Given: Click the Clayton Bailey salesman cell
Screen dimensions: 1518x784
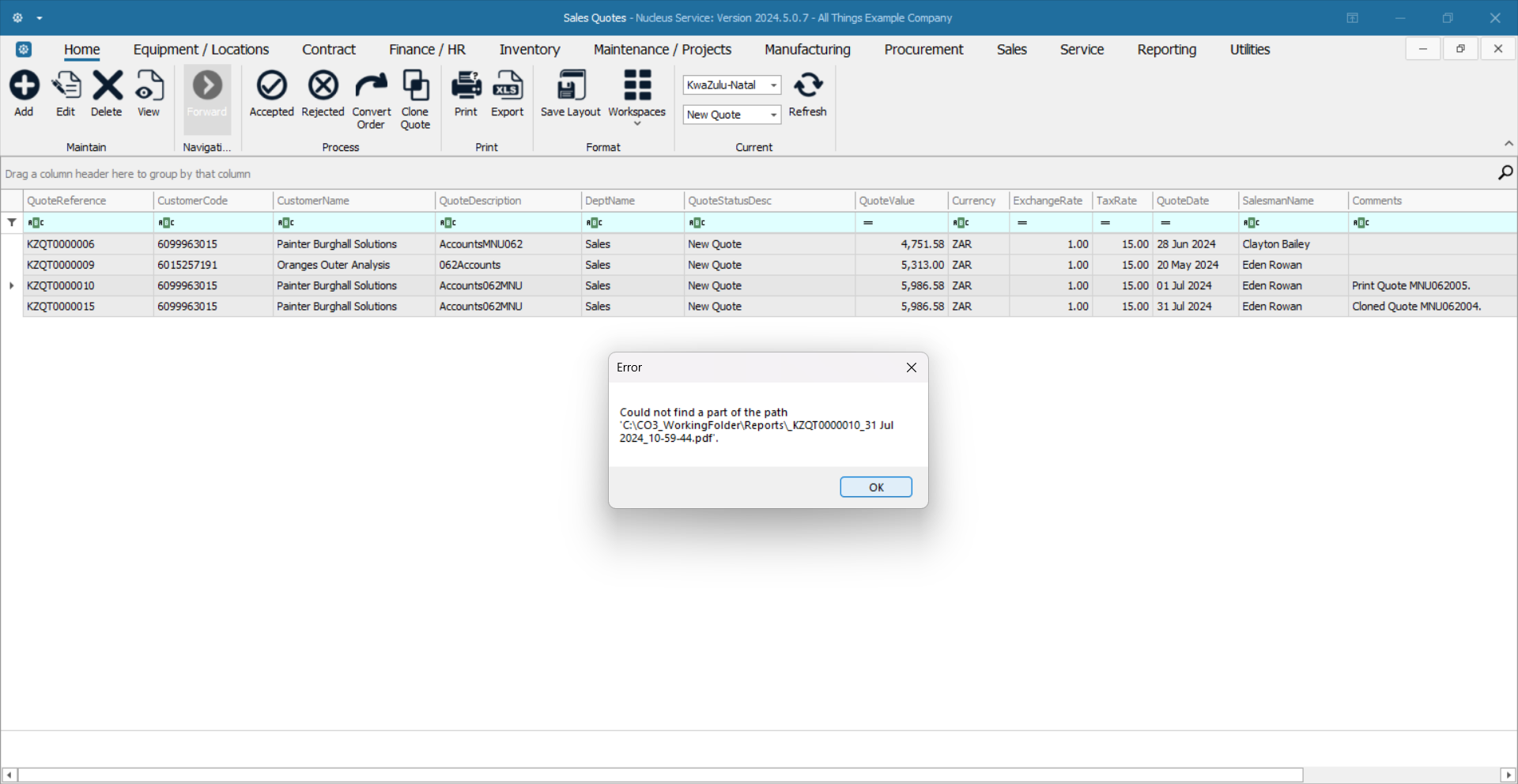Looking at the screenshot, I should (x=1293, y=244).
